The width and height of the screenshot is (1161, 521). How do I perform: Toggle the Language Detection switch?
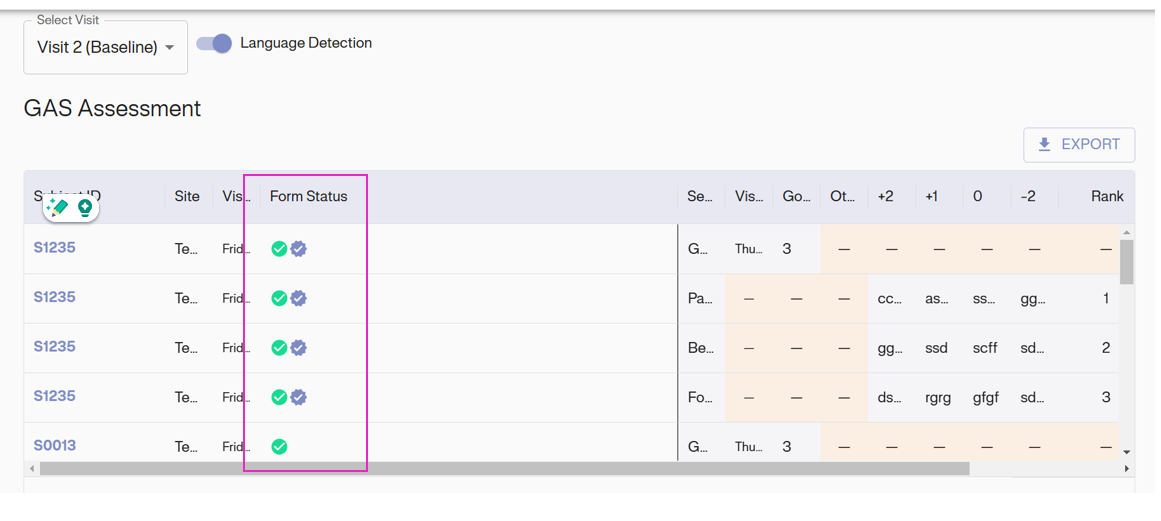214,44
